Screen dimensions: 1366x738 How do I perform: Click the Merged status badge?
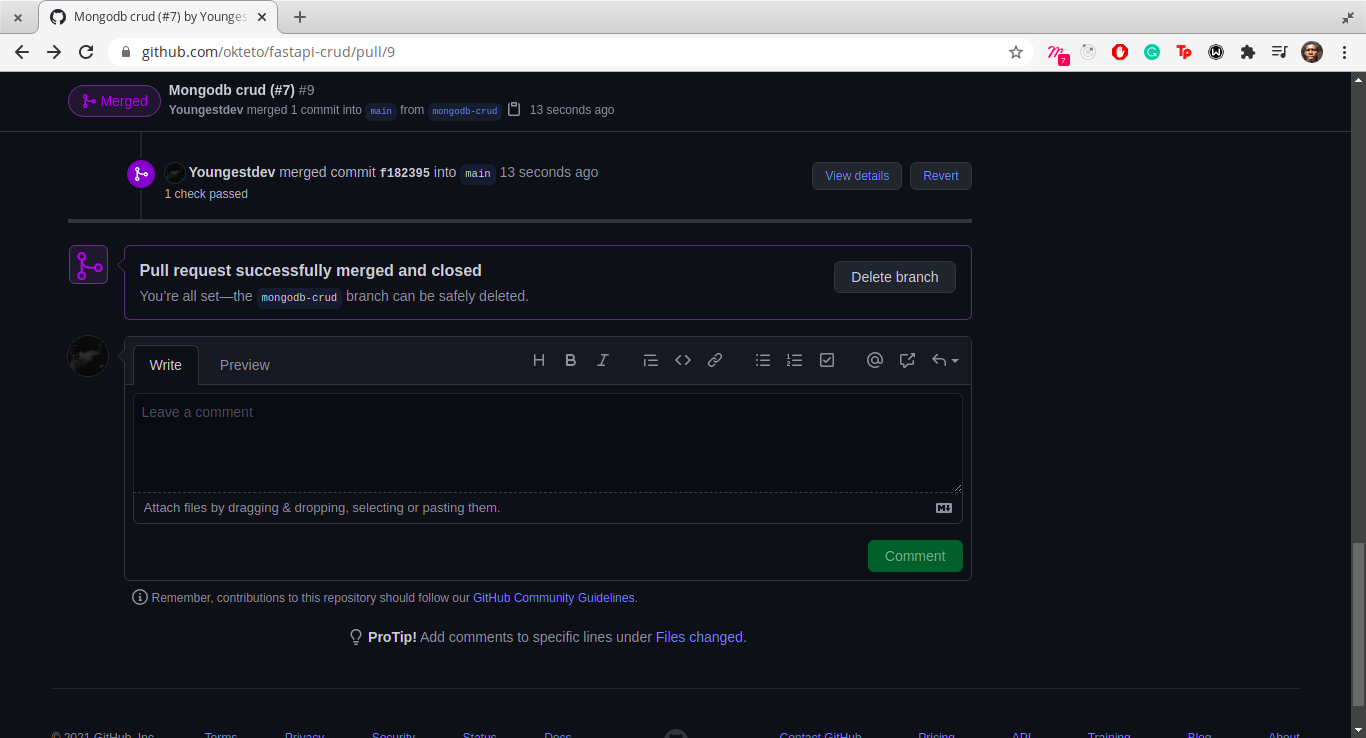[115, 101]
